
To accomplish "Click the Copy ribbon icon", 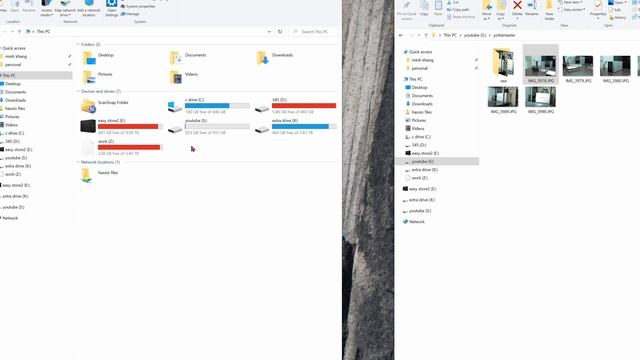I will (424, 8).
